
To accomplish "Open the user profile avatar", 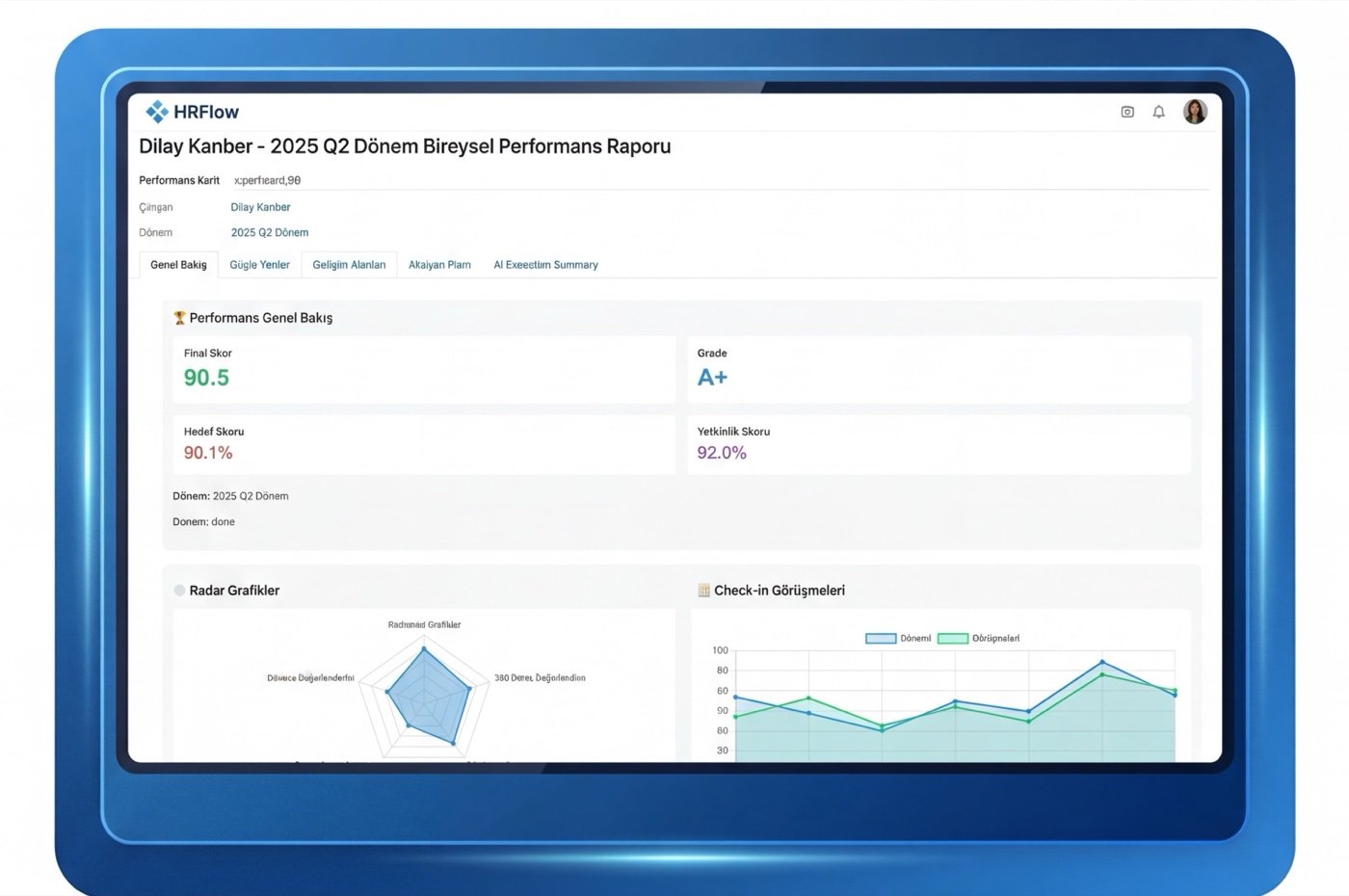I will pyautogui.click(x=1195, y=112).
